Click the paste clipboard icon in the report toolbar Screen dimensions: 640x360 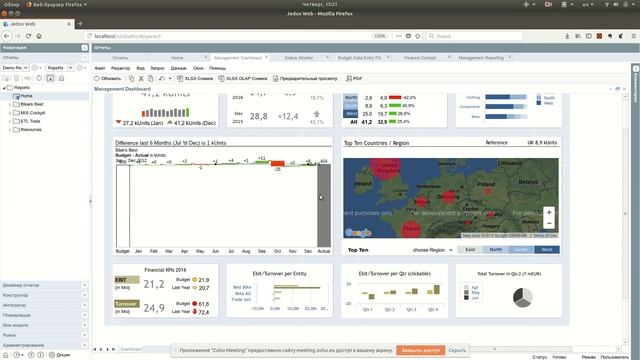[151, 78]
